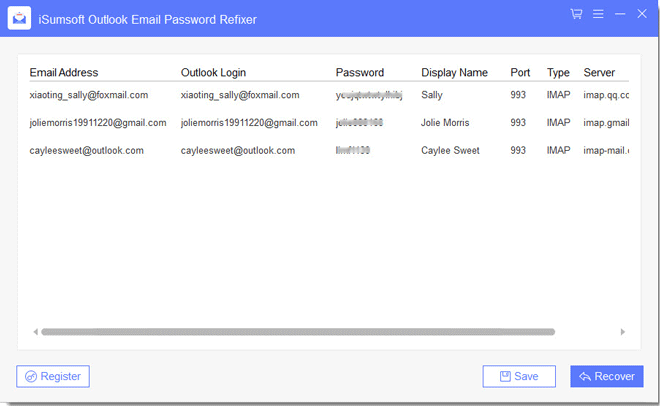
Task: Click Outlook Login joliemorris19911220@gmail.com cell
Action: [249, 123]
